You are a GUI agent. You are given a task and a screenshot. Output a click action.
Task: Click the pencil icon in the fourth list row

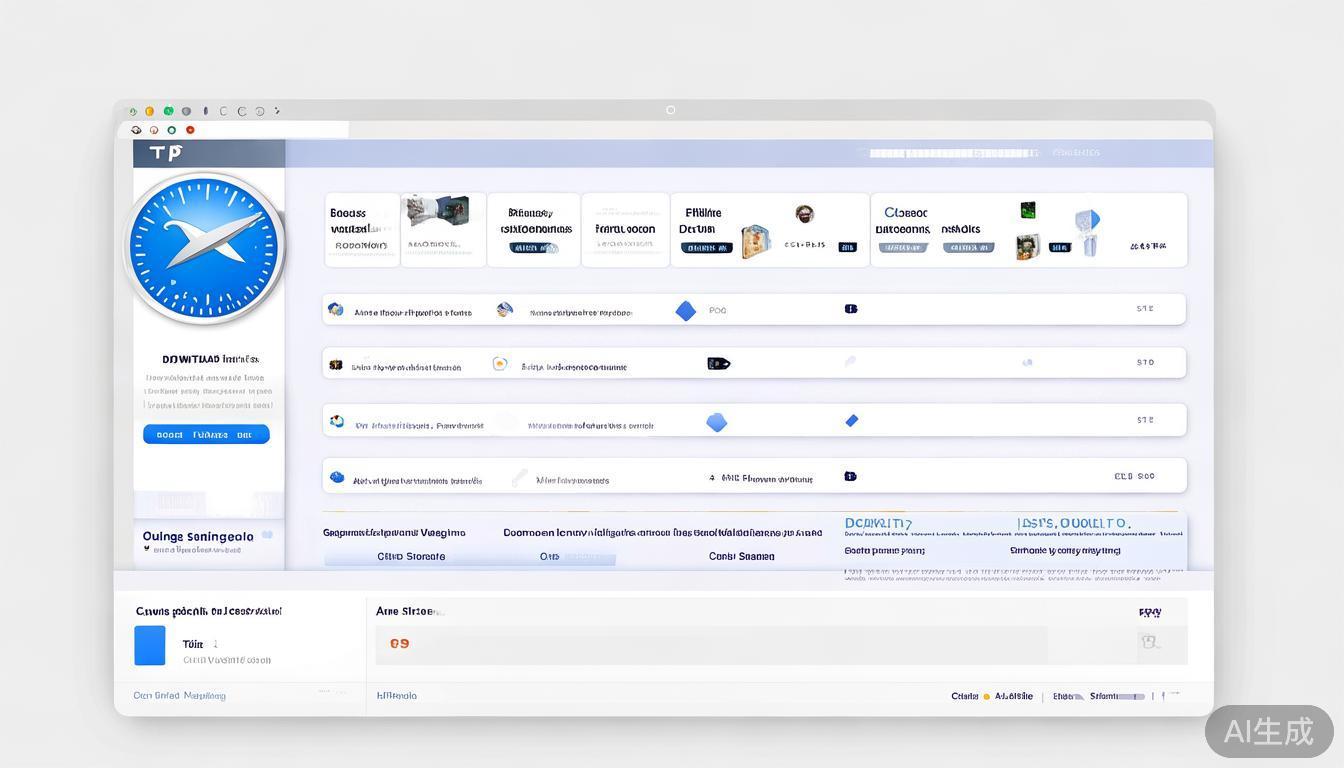click(x=519, y=478)
